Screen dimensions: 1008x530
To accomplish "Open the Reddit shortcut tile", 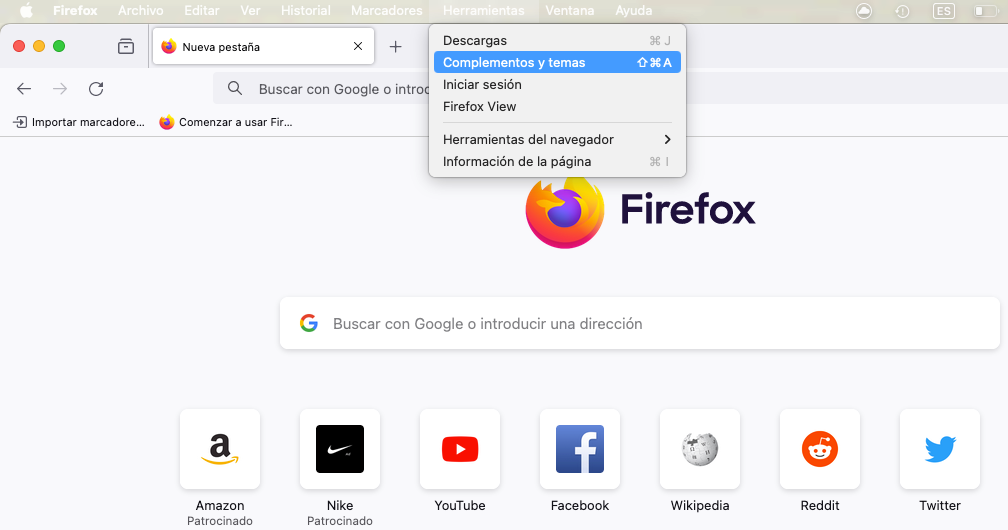I will [x=820, y=449].
